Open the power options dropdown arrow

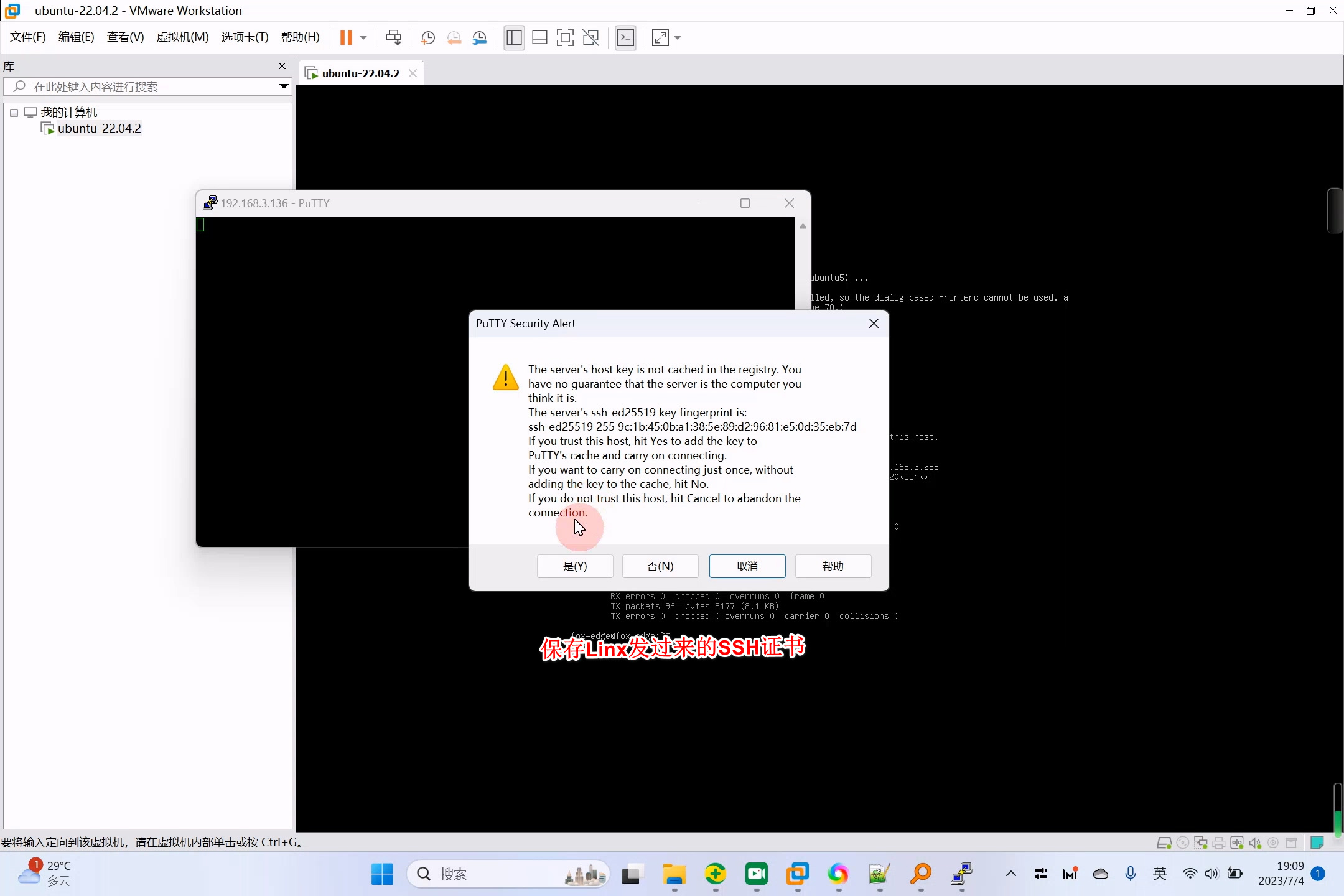tap(363, 38)
